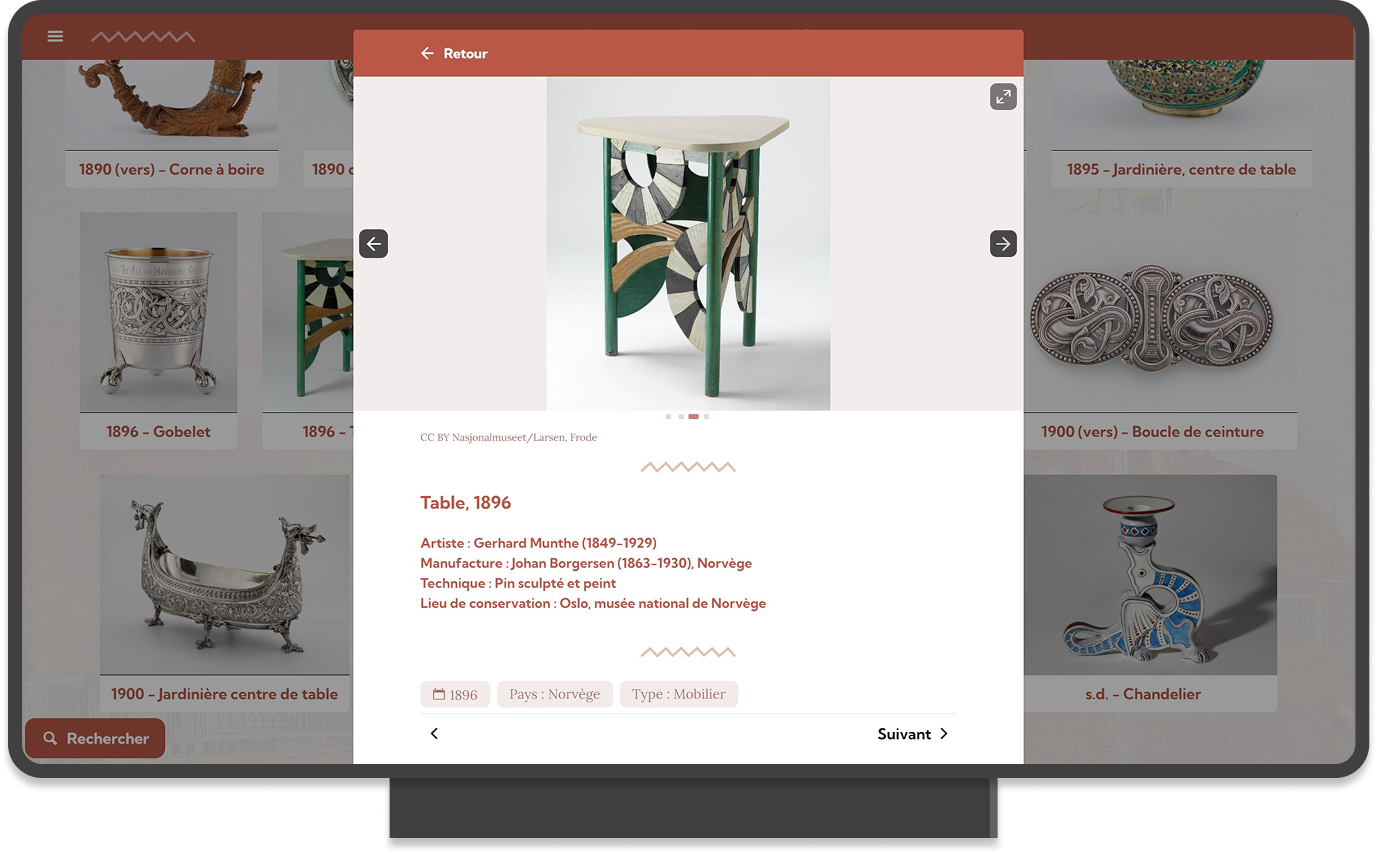Go to Suivant item
This screenshot has height=854, width=1378.
point(913,734)
